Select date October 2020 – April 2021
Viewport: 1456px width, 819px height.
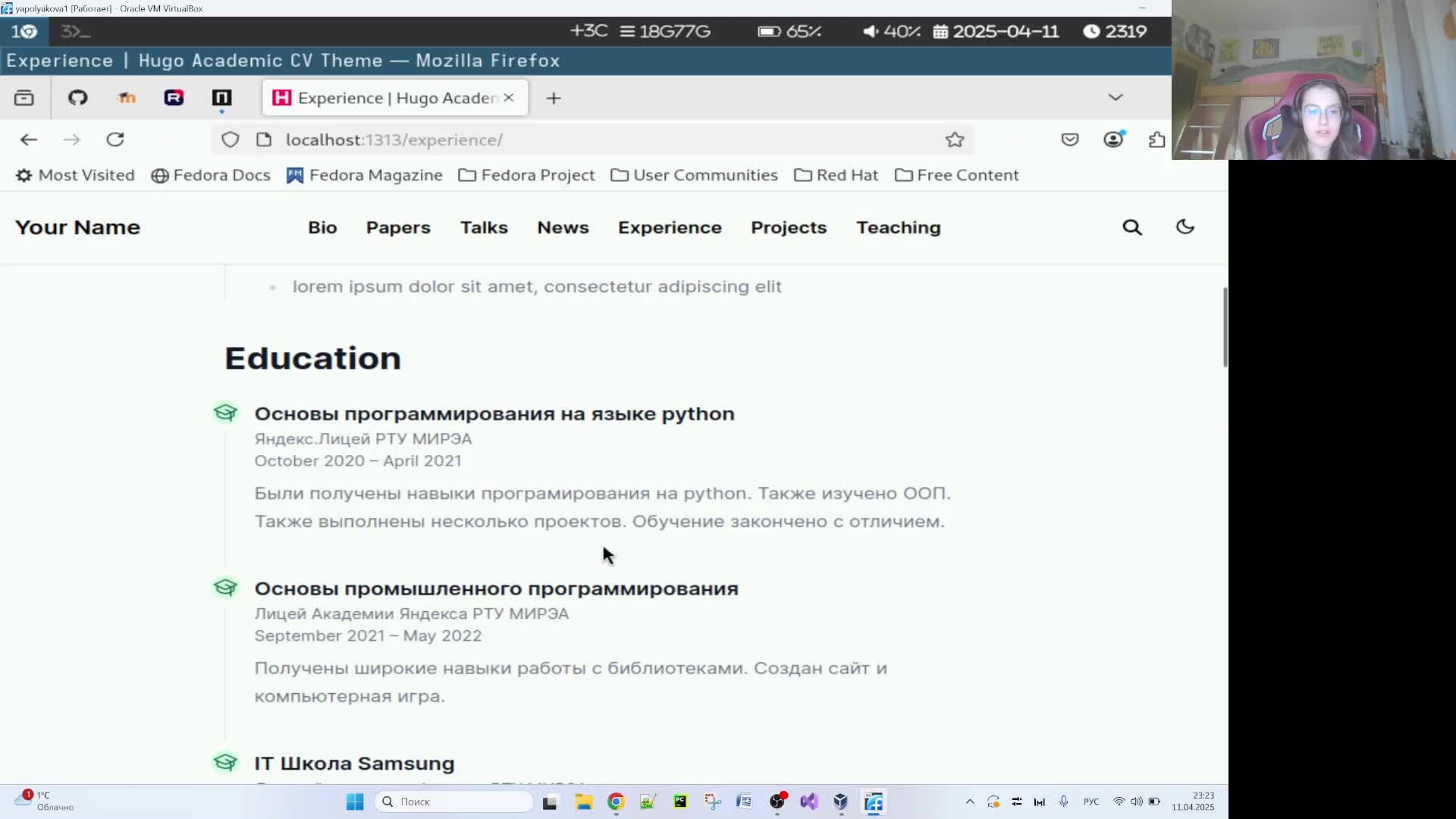tap(358, 461)
